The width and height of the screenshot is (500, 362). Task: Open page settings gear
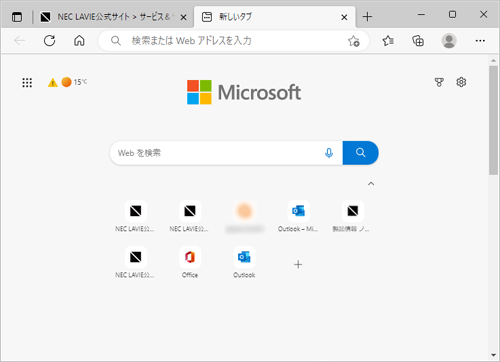pos(461,82)
